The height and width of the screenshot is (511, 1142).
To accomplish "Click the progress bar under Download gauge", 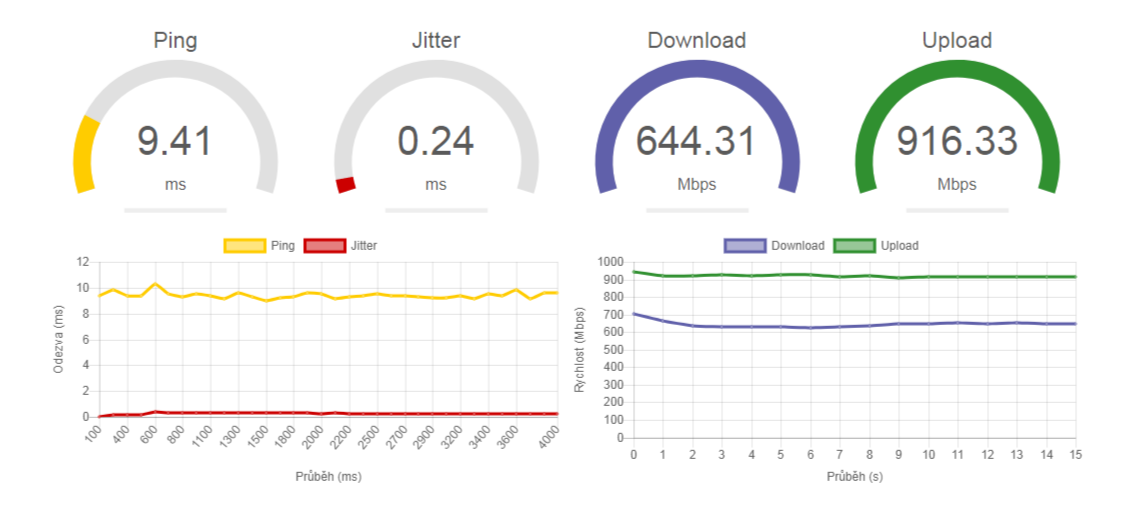I will (x=697, y=210).
